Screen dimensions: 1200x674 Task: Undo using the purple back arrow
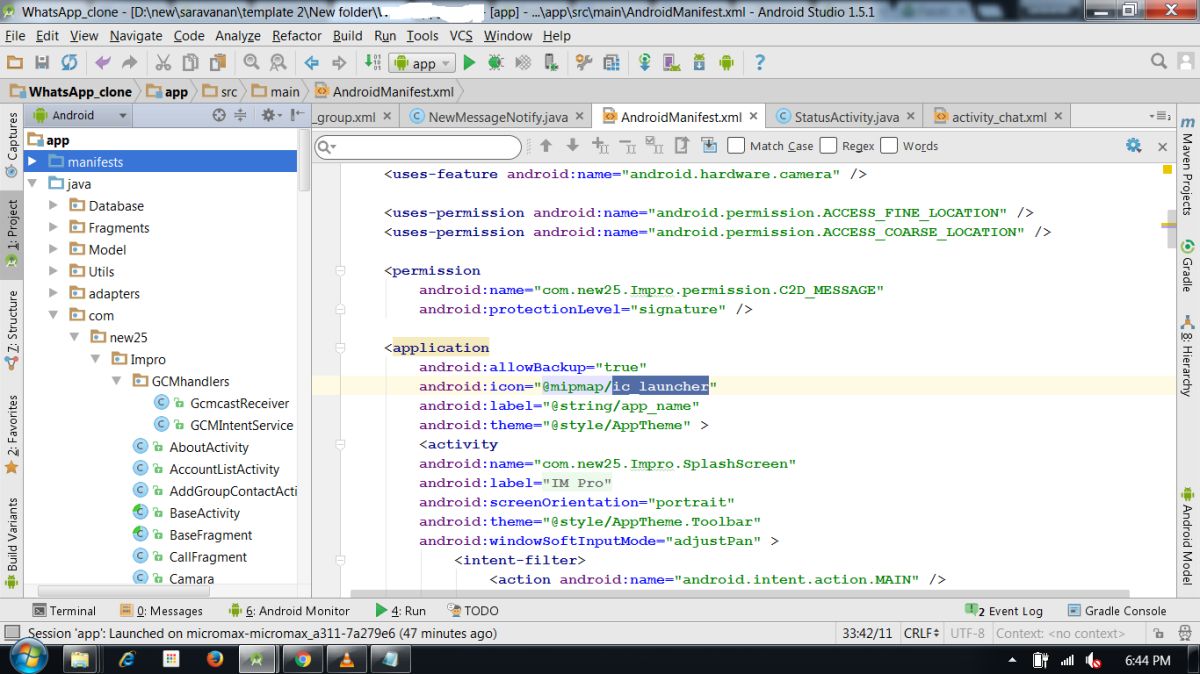click(x=102, y=62)
